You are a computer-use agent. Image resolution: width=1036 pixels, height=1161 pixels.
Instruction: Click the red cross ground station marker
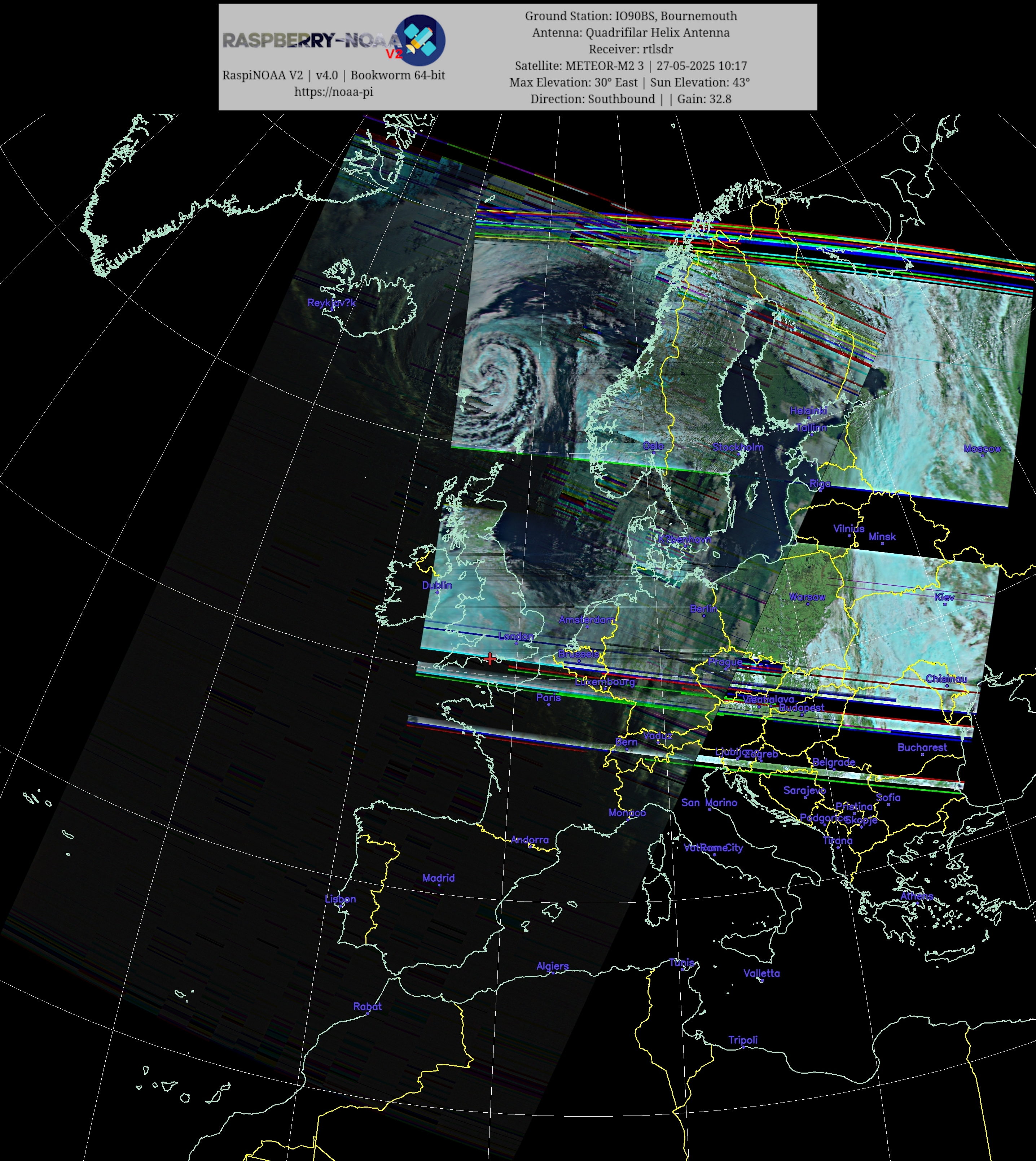(x=490, y=659)
